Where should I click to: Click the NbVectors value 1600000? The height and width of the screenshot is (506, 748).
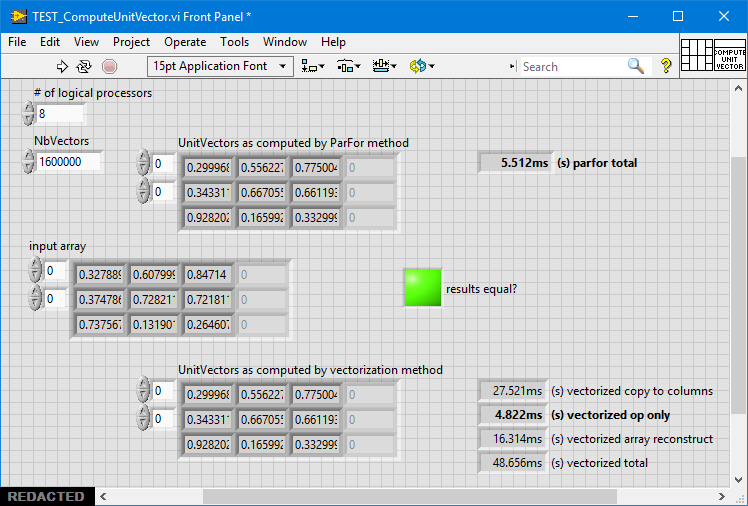click(68, 162)
